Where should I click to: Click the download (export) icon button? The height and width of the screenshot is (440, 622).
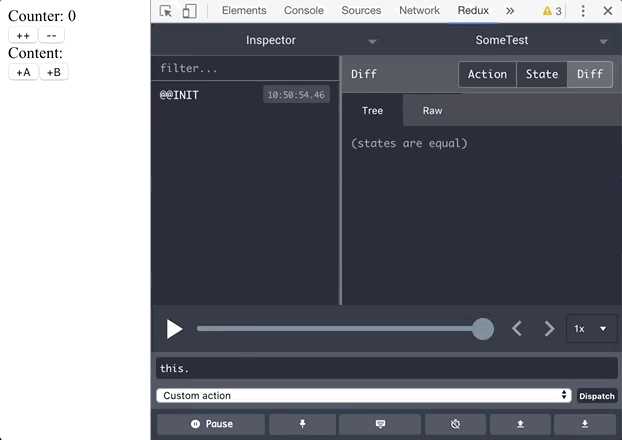coord(585,424)
